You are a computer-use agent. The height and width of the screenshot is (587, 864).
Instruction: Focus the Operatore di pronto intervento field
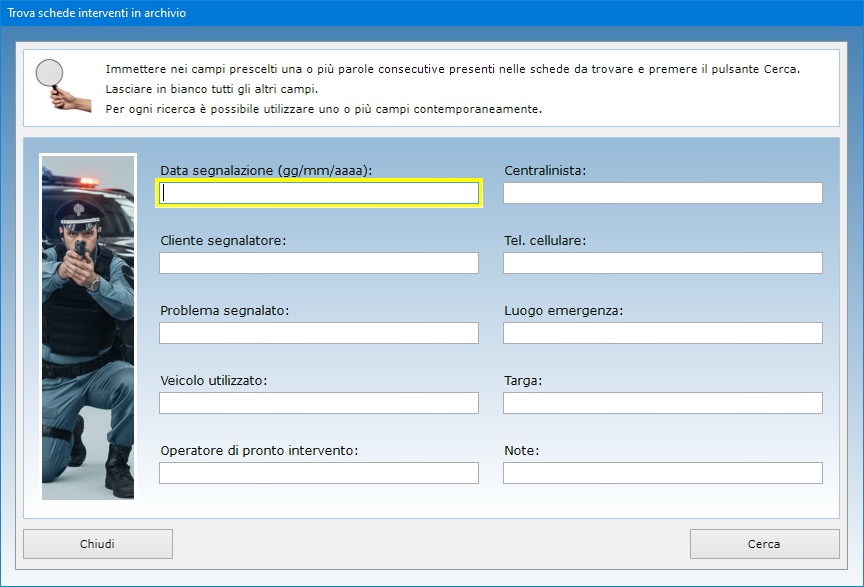click(319, 473)
